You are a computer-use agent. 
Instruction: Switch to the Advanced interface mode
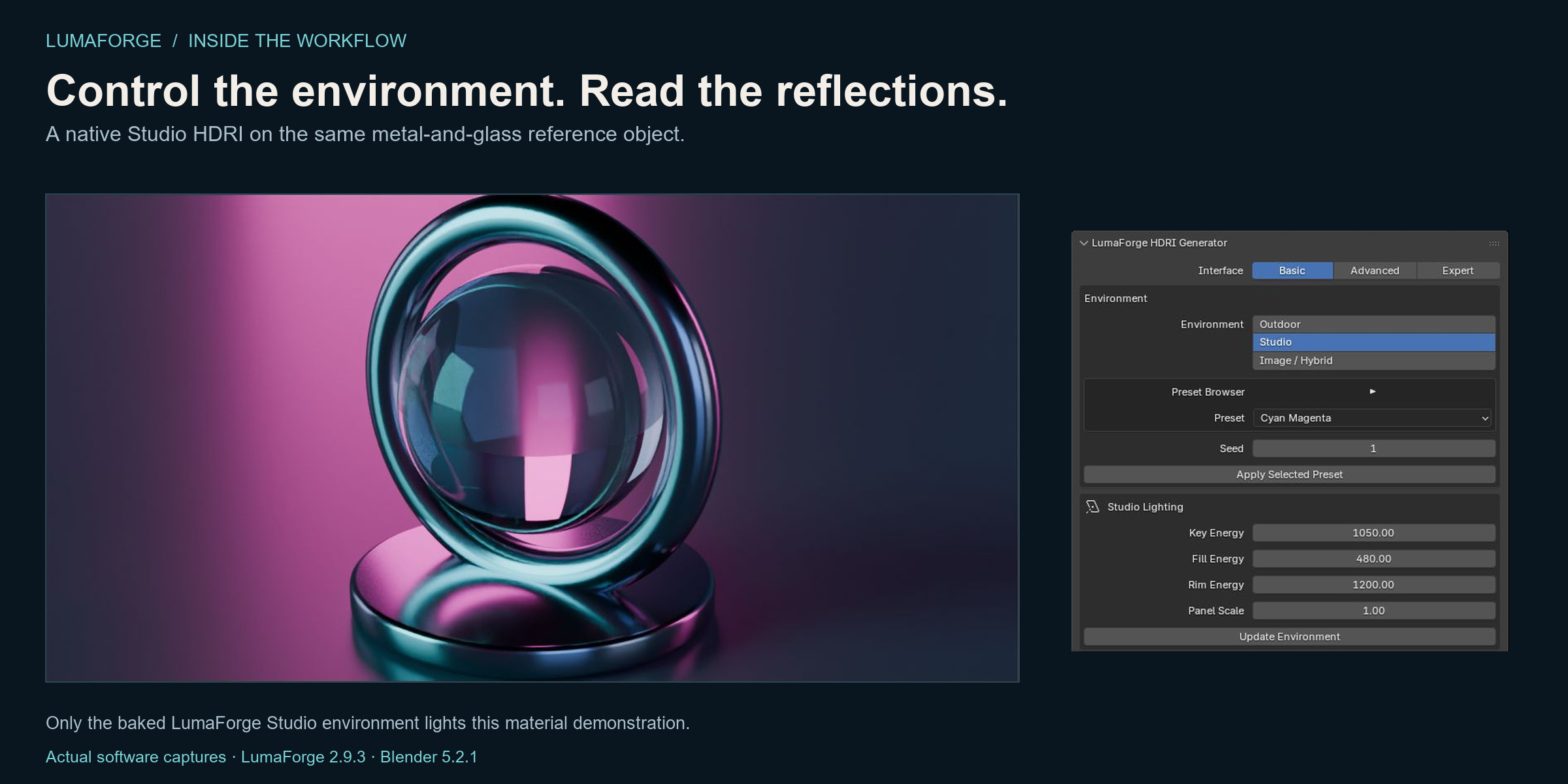(x=1375, y=270)
